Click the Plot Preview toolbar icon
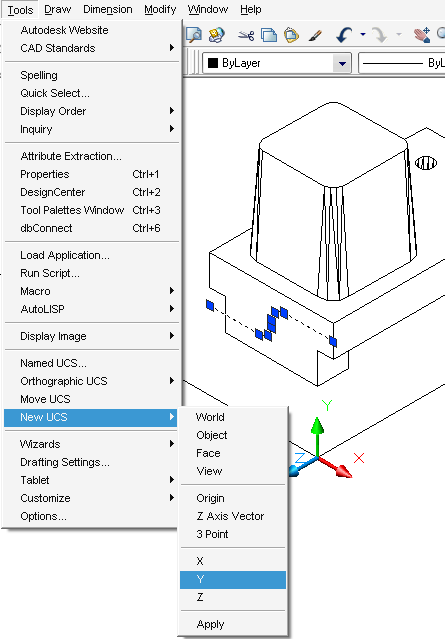The width and height of the screenshot is (445, 639). [x=194, y=35]
